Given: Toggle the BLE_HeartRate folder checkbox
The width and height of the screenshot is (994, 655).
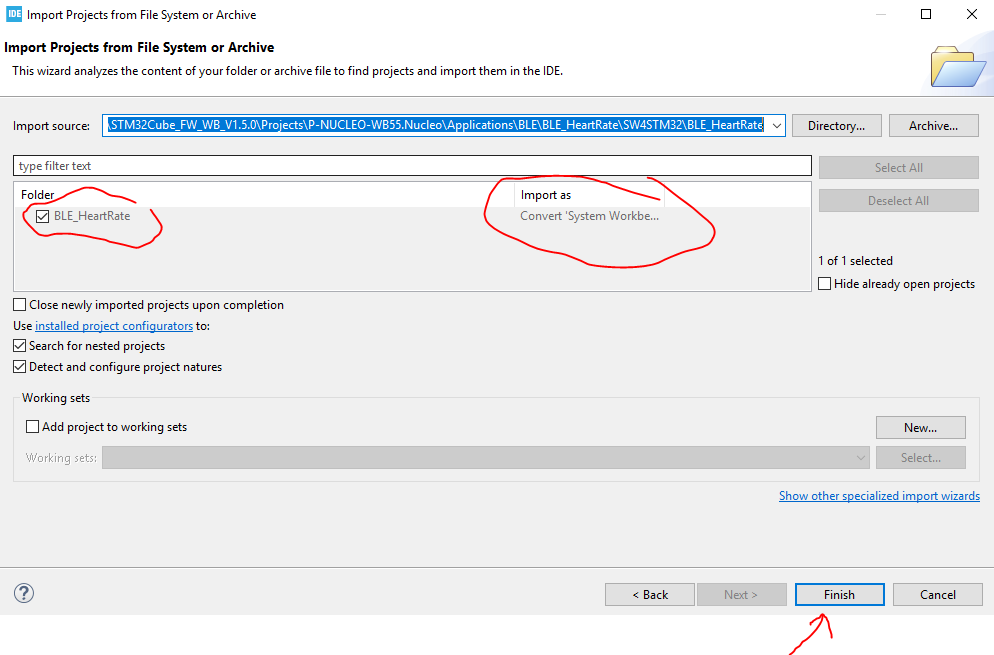Looking at the screenshot, I should pos(42,216).
